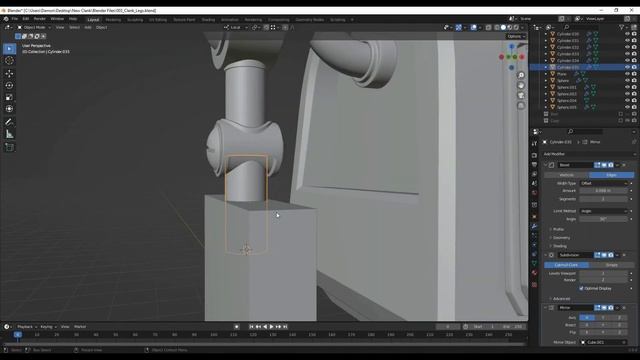The image size is (640, 360).
Task: Open the Object Data properties tab
Action: tap(534, 264)
